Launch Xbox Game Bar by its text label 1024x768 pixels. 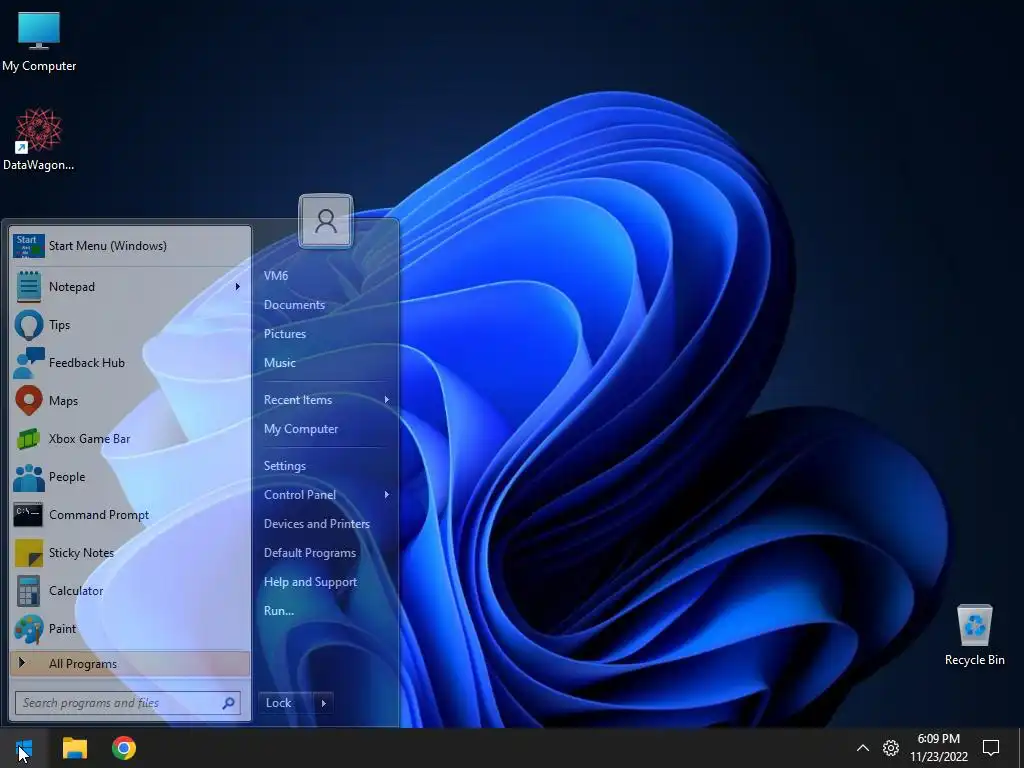89,439
